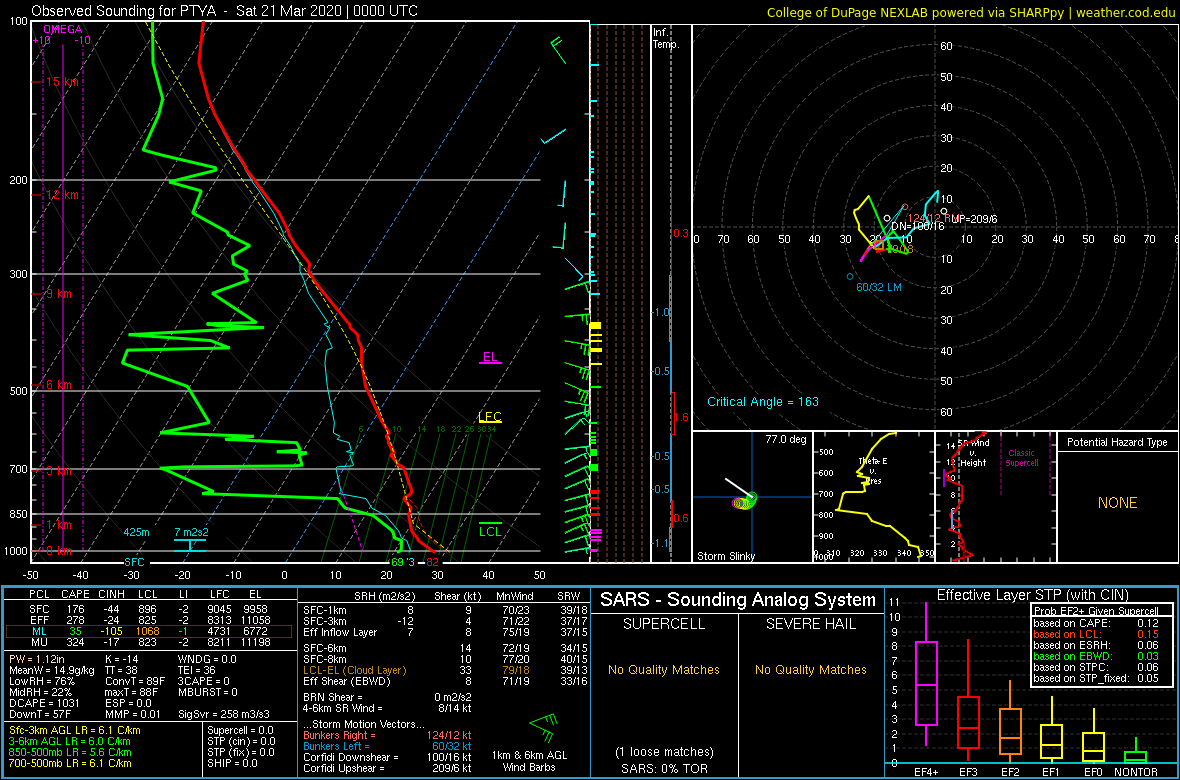This screenshot has width=1180, height=780.
Task: Click the 'SARS - Sounding Analog System' heading
Action: click(x=738, y=600)
